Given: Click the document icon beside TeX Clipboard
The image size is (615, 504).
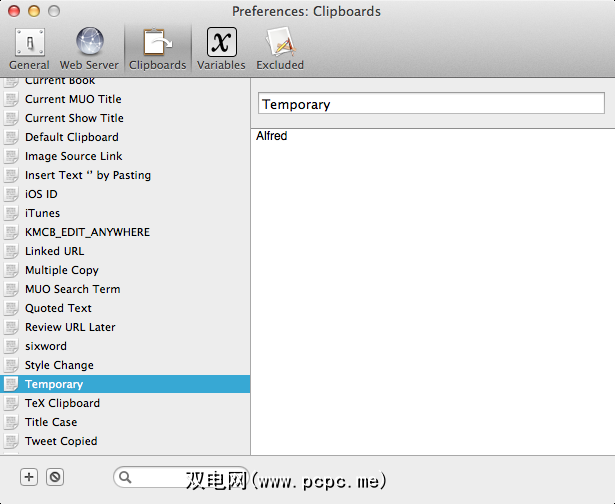Looking at the screenshot, I should [11, 403].
